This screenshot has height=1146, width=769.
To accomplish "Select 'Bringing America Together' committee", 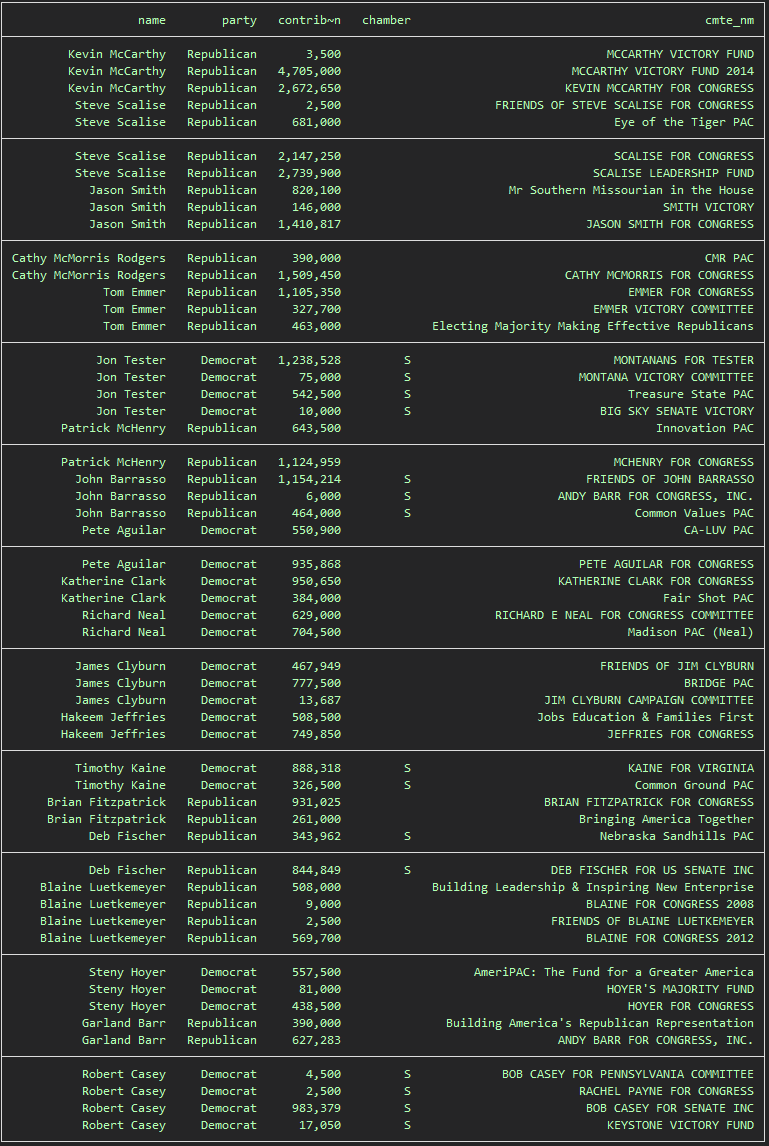I will pos(666,819).
